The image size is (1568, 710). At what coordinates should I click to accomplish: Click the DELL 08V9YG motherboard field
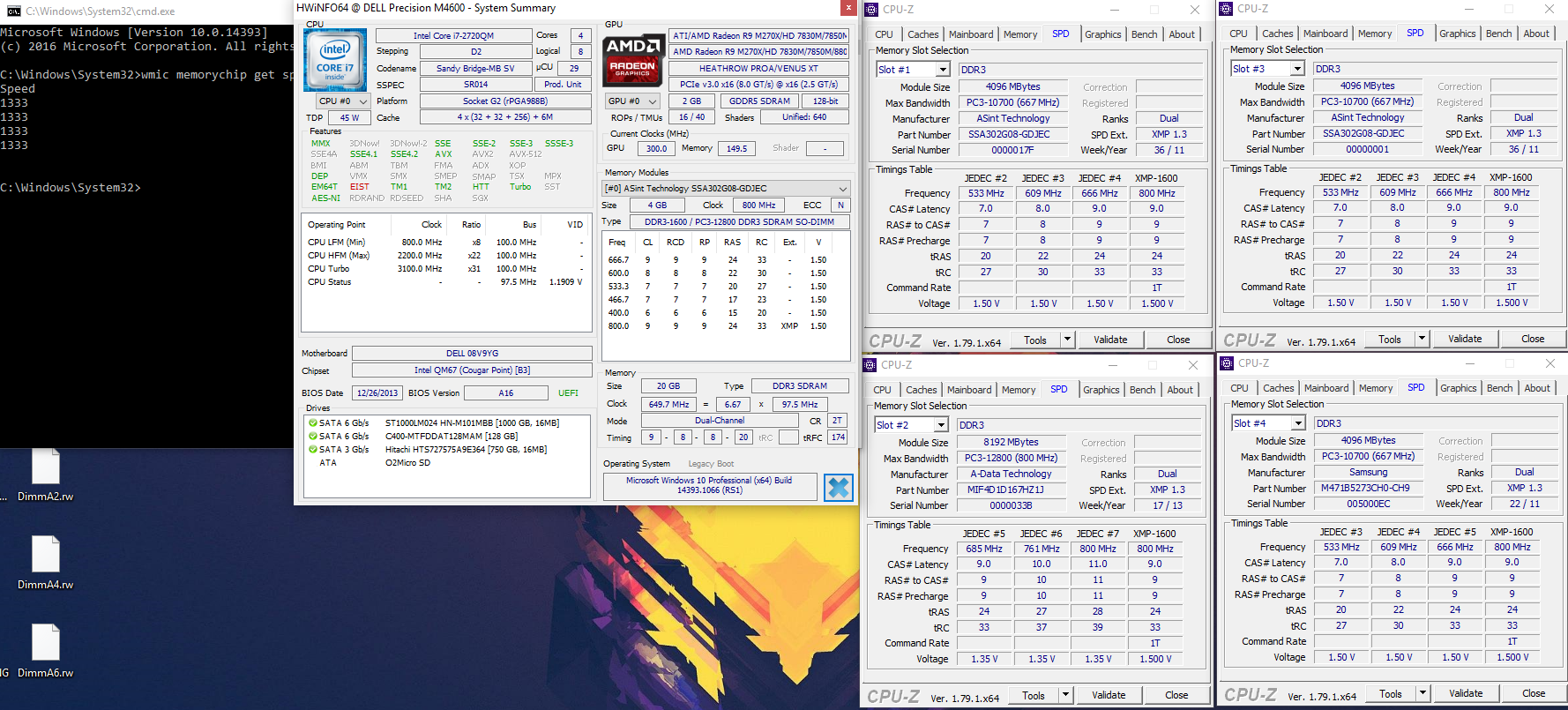(x=472, y=354)
